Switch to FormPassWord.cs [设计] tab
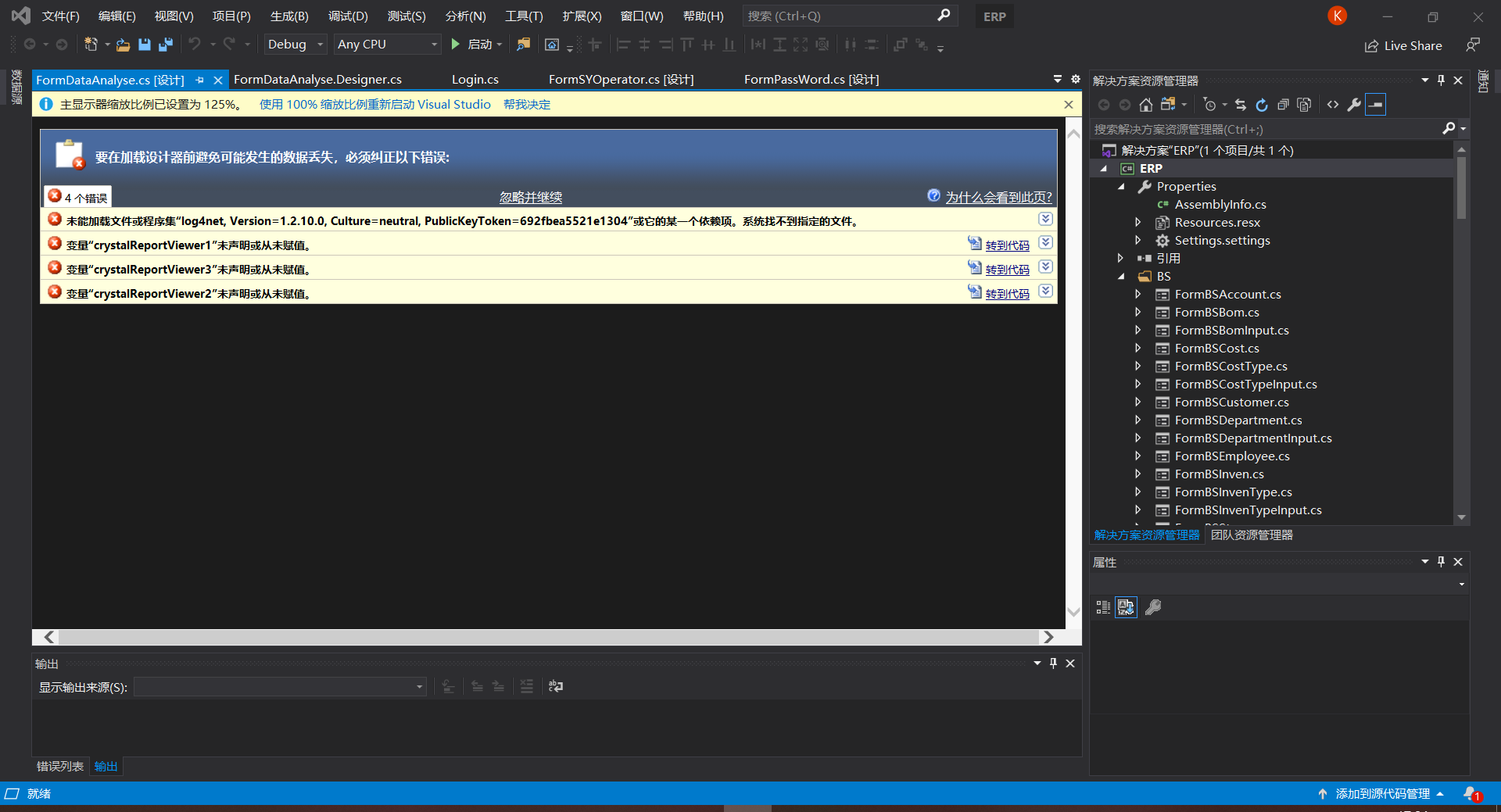The height and width of the screenshot is (812, 1501). point(811,80)
